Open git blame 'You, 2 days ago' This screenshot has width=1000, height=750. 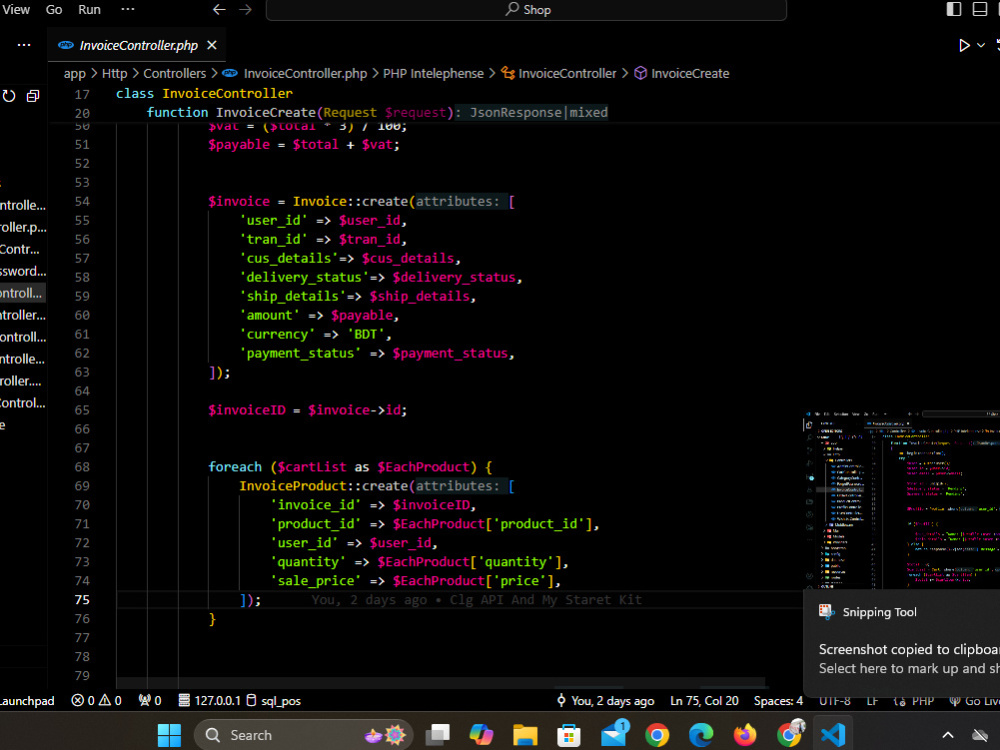(605, 701)
